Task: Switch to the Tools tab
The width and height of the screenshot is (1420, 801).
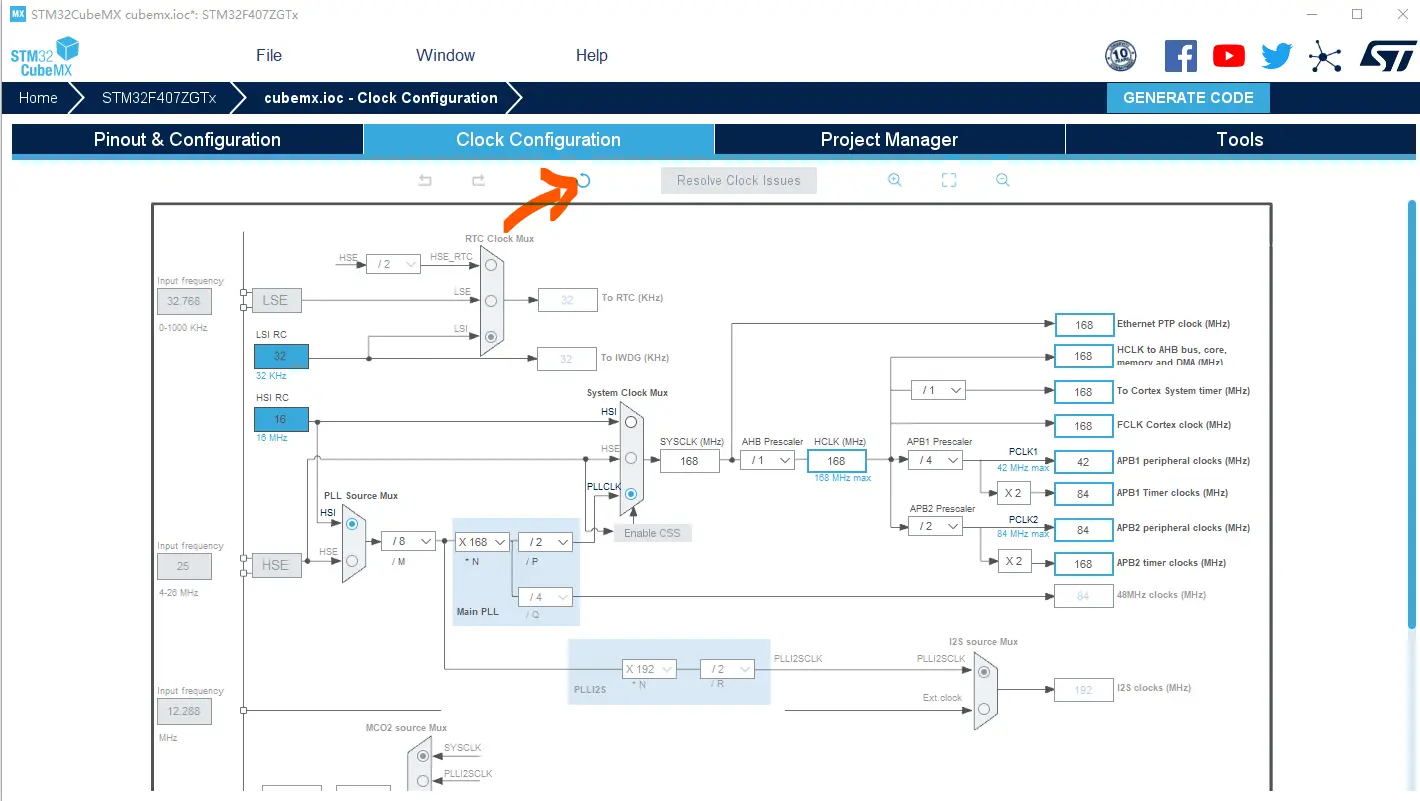Action: pos(1241,140)
